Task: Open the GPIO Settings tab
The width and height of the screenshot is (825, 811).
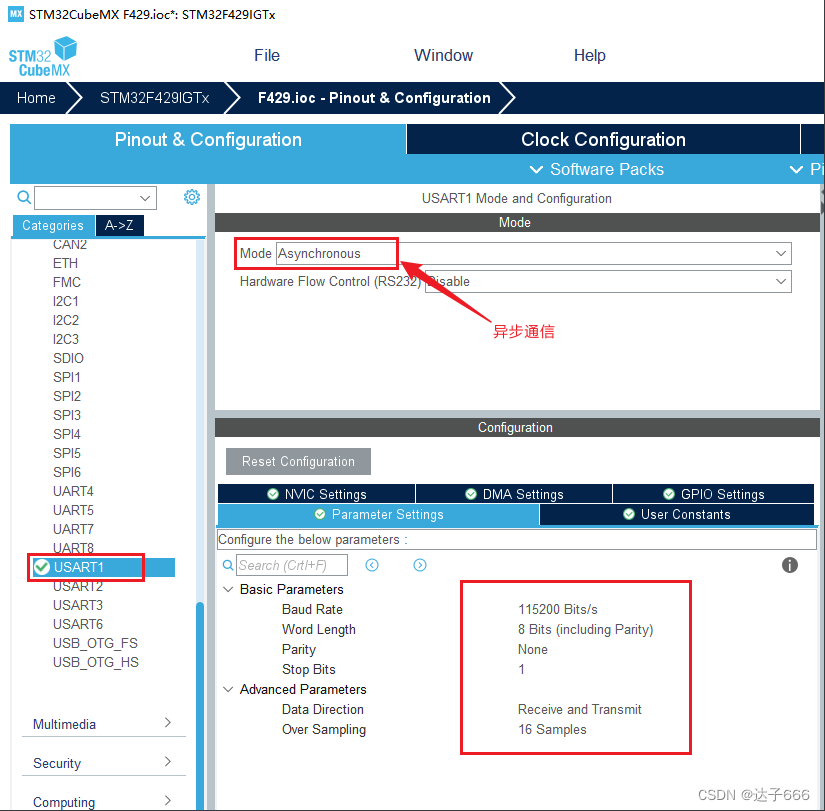Action: (713, 494)
